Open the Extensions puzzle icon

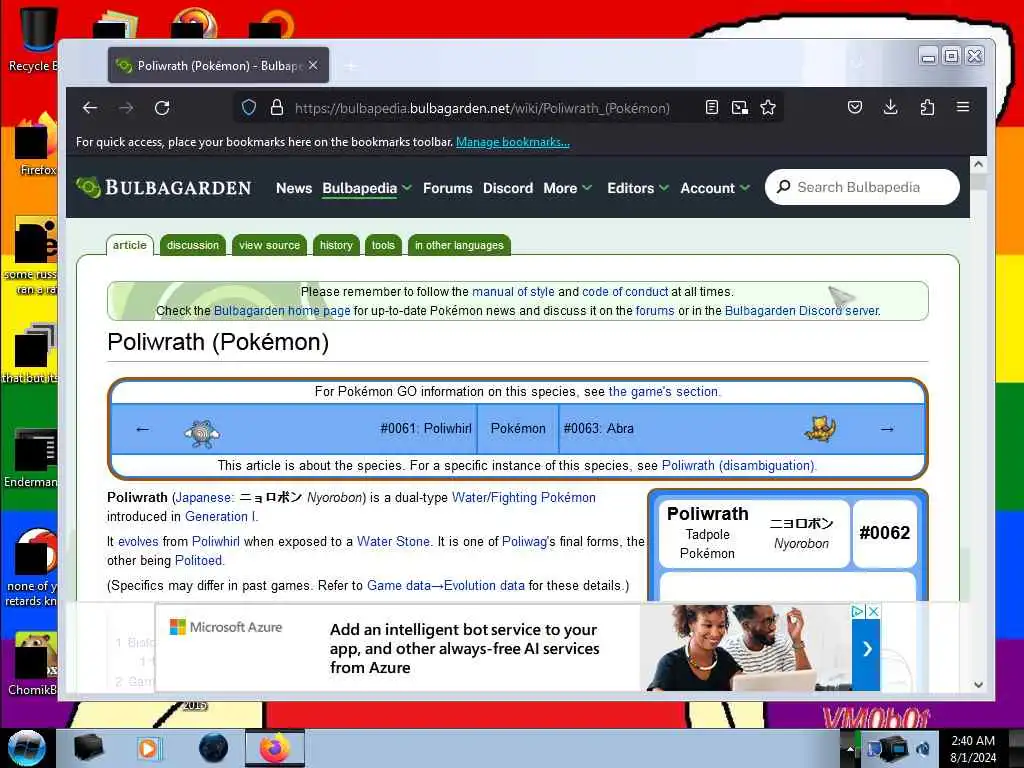click(927, 107)
